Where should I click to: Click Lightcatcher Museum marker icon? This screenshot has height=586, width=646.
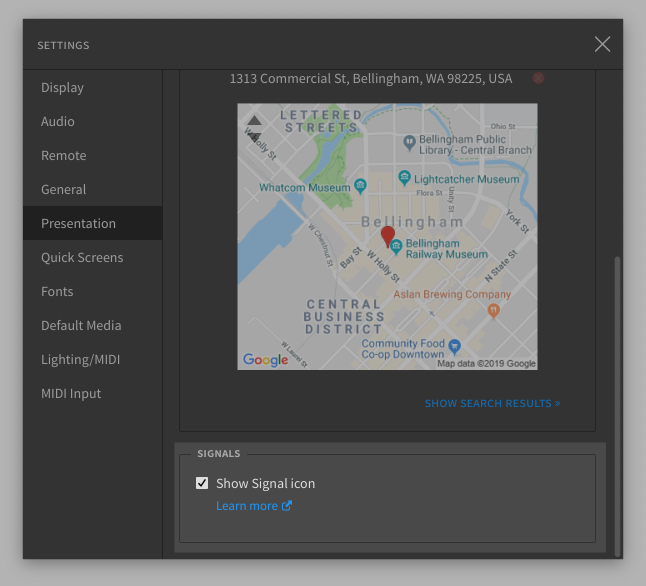coord(404,178)
